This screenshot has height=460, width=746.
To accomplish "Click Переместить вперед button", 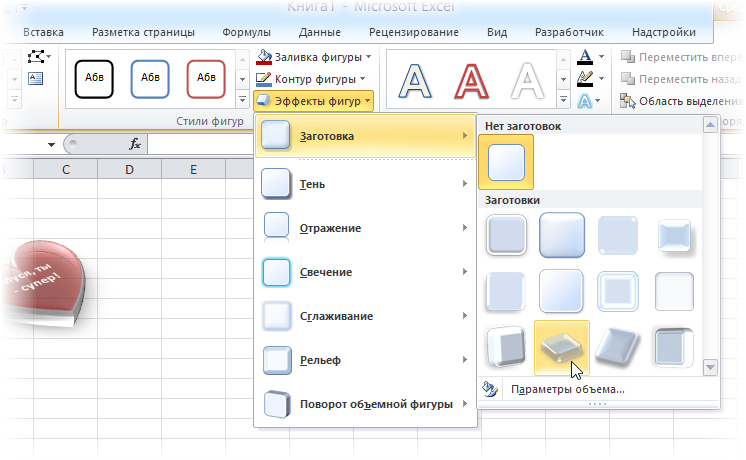I will [681, 57].
